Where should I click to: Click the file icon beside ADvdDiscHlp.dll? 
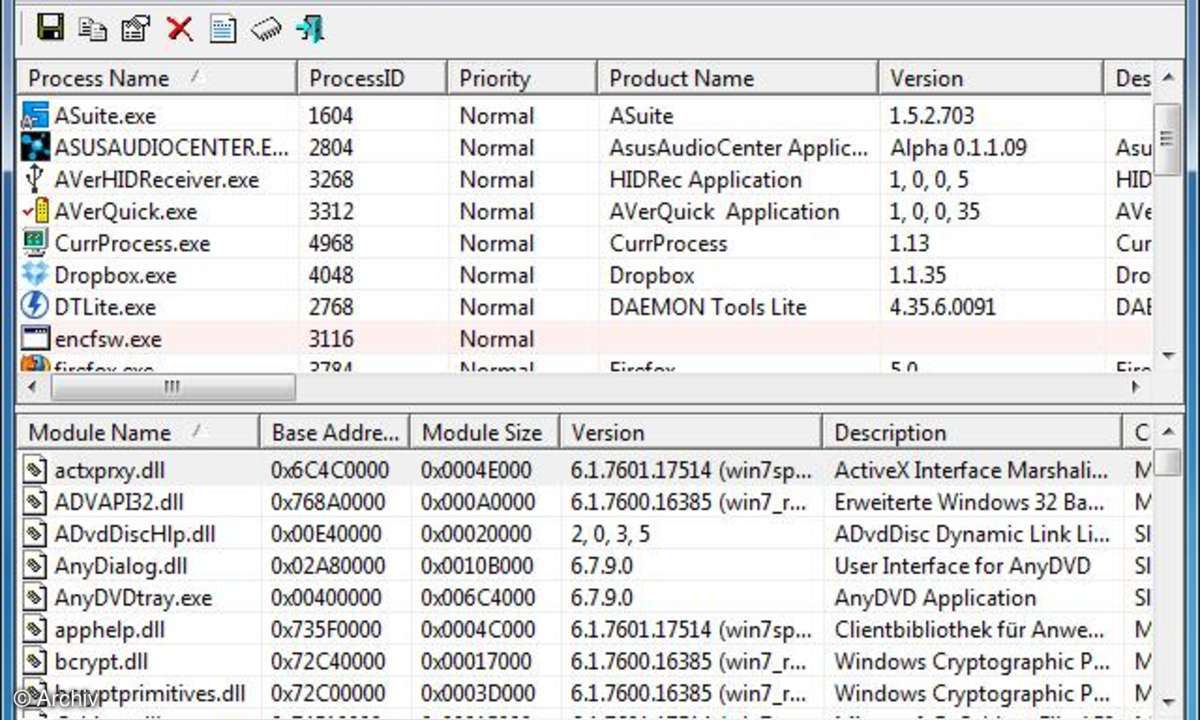coord(36,534)
